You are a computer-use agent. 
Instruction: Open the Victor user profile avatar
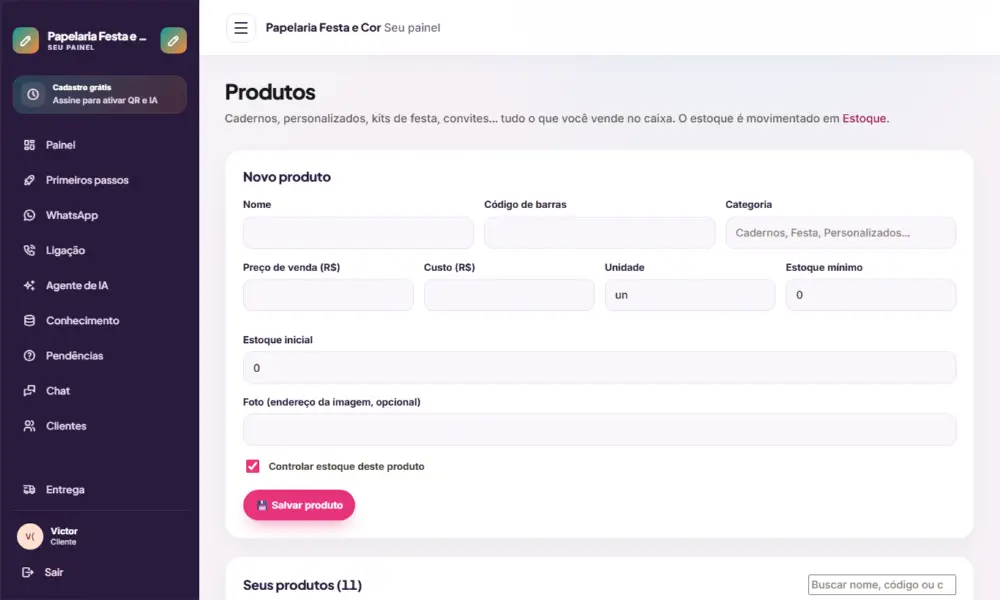[x=30, y=536]
